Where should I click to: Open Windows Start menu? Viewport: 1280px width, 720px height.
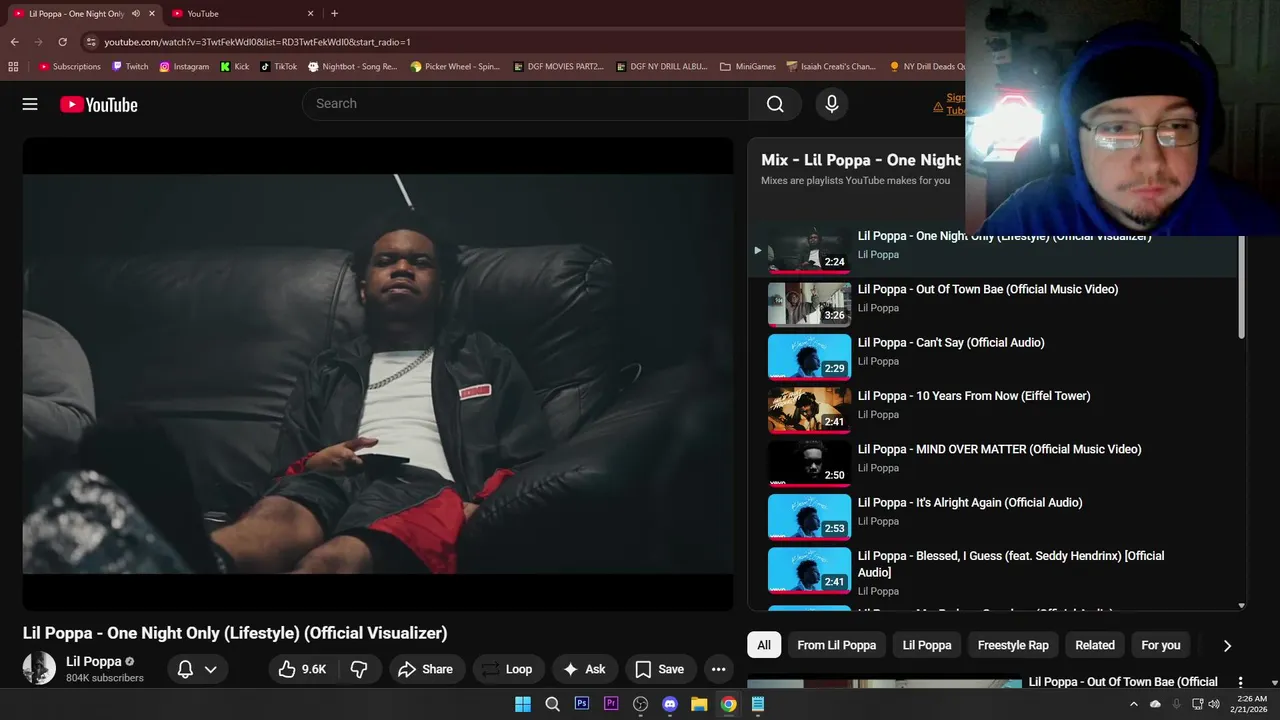(523, 704)
